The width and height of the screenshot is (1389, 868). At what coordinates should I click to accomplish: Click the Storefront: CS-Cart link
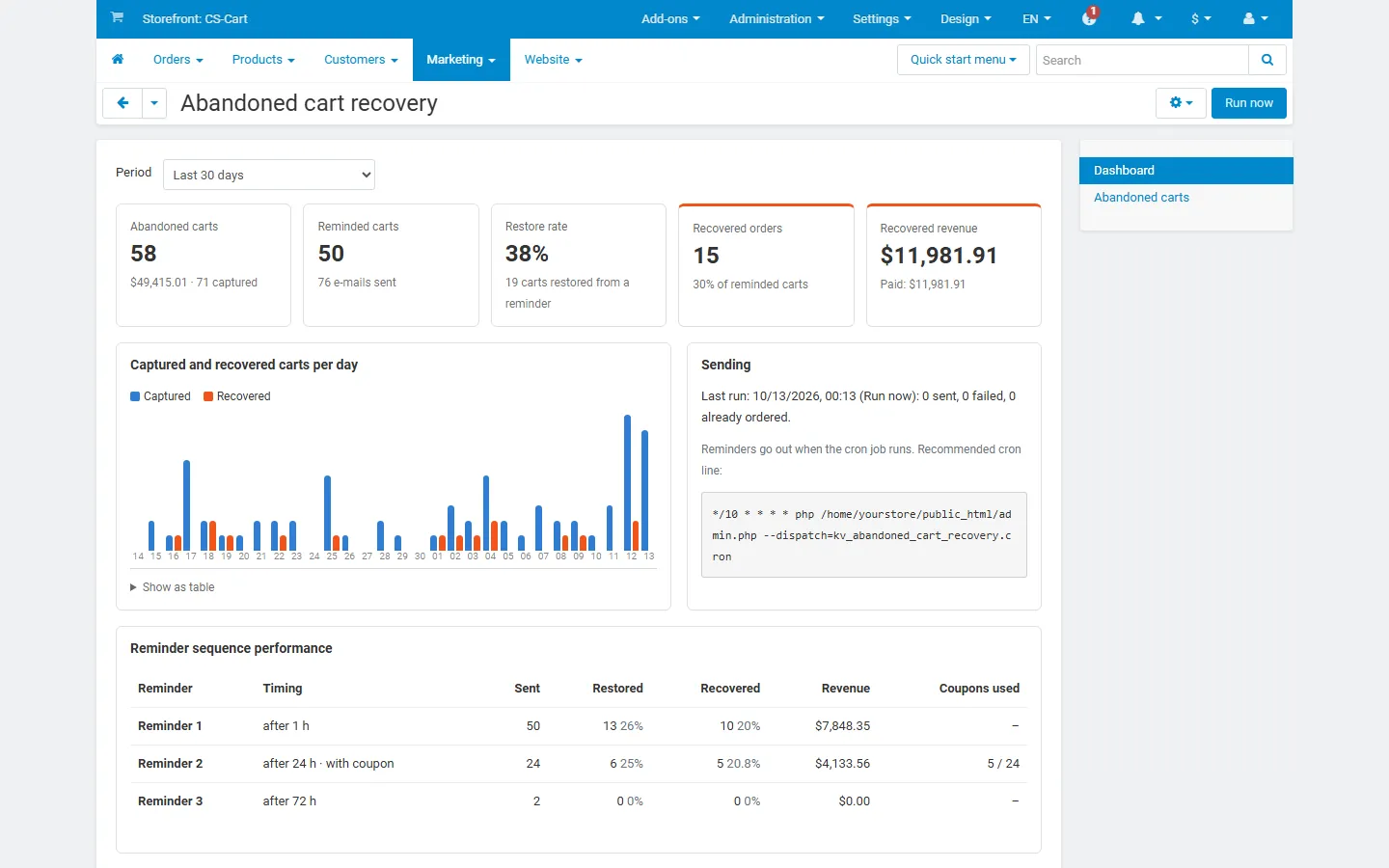tap(195, 18)
